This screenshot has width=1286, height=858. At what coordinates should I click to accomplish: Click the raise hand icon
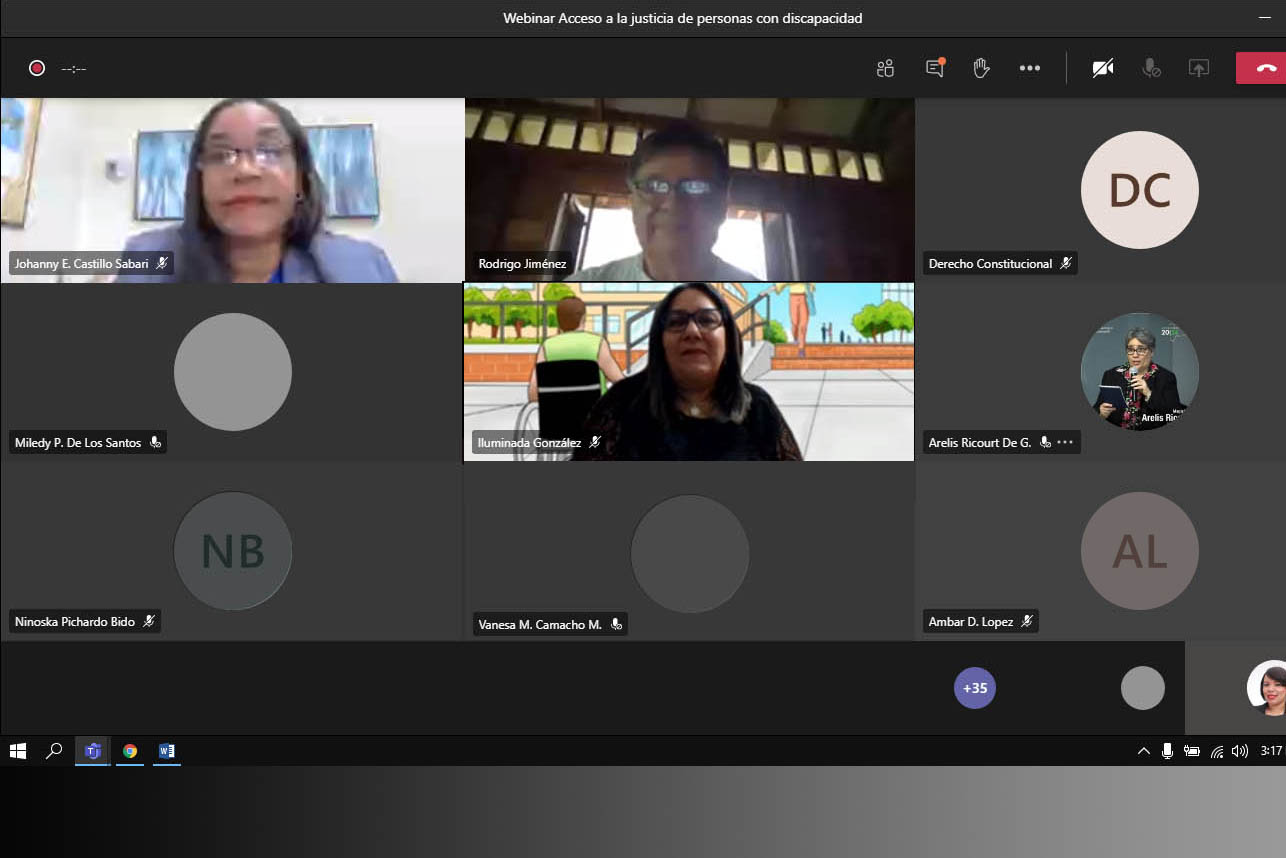pyautogui.click(x=981, y=68)
